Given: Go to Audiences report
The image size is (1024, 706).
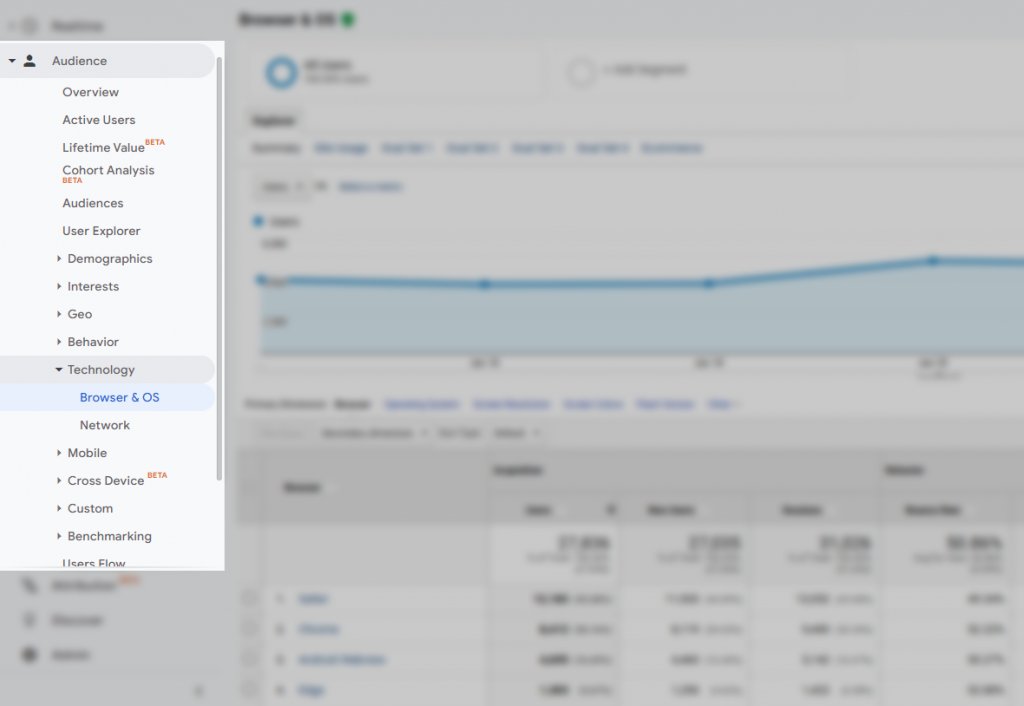Looking at the screenshot, I should 93,203.
